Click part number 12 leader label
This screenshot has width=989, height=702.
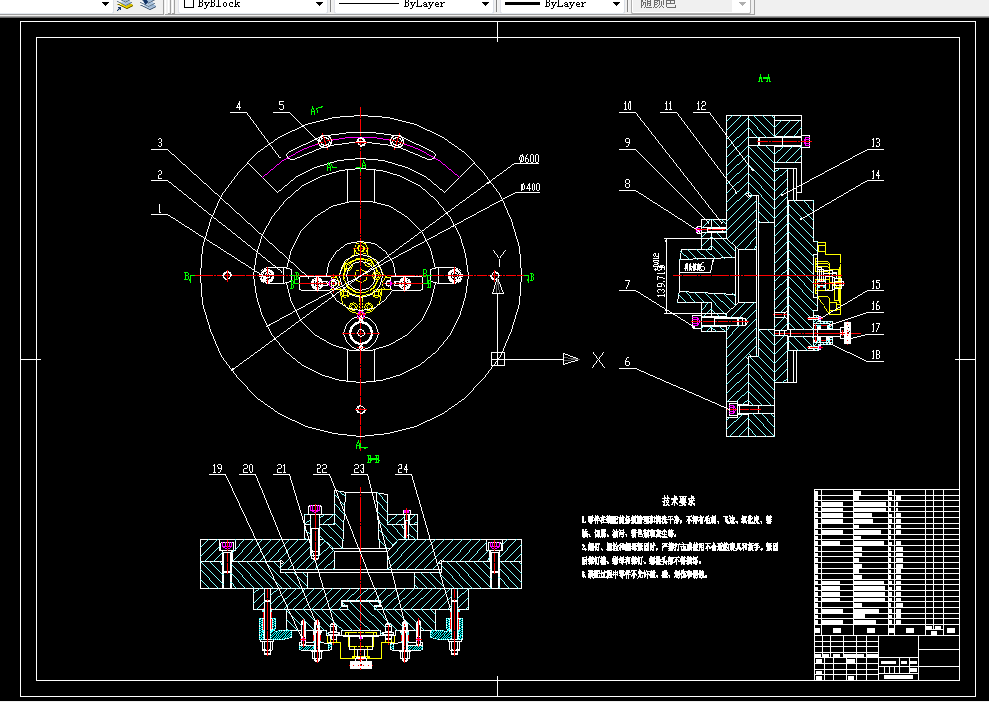tap(701, 106)
